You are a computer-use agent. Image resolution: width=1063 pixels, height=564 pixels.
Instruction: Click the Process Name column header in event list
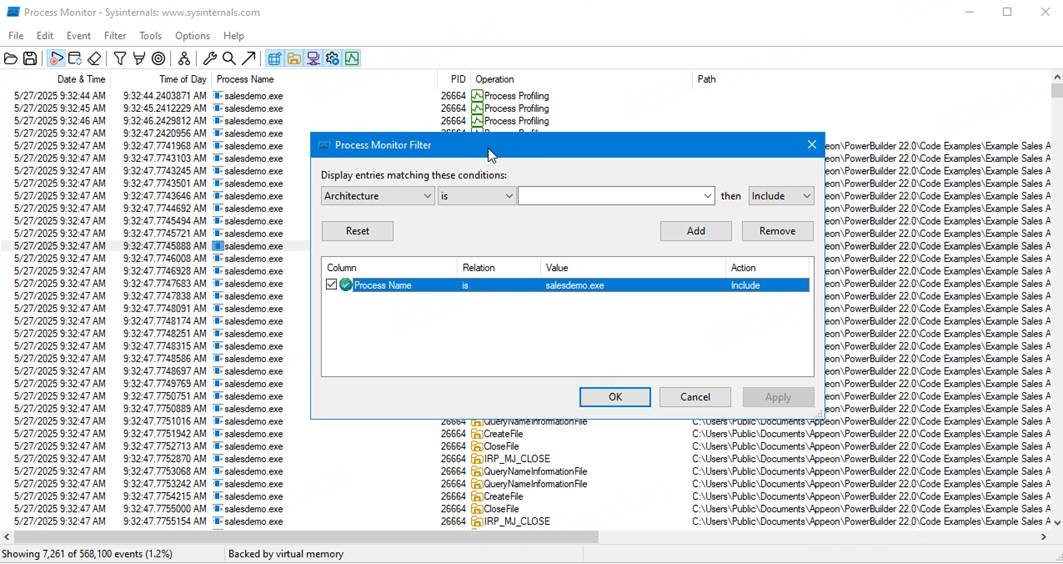click(x=323, y=79)
